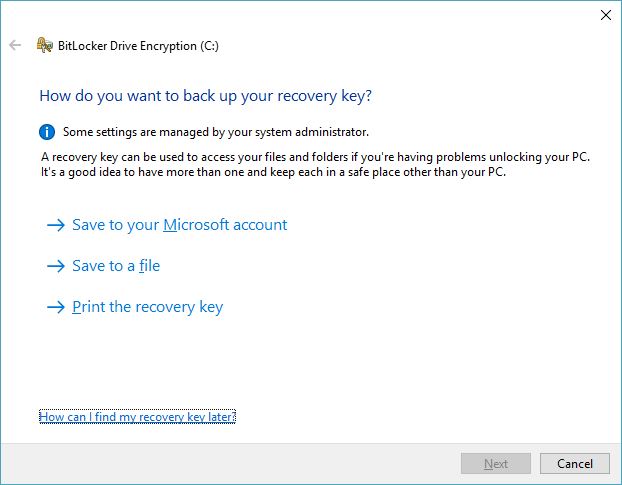Click the disabled Next button
This screenshot has width=622, height=485.
click(x=496, y=463)
